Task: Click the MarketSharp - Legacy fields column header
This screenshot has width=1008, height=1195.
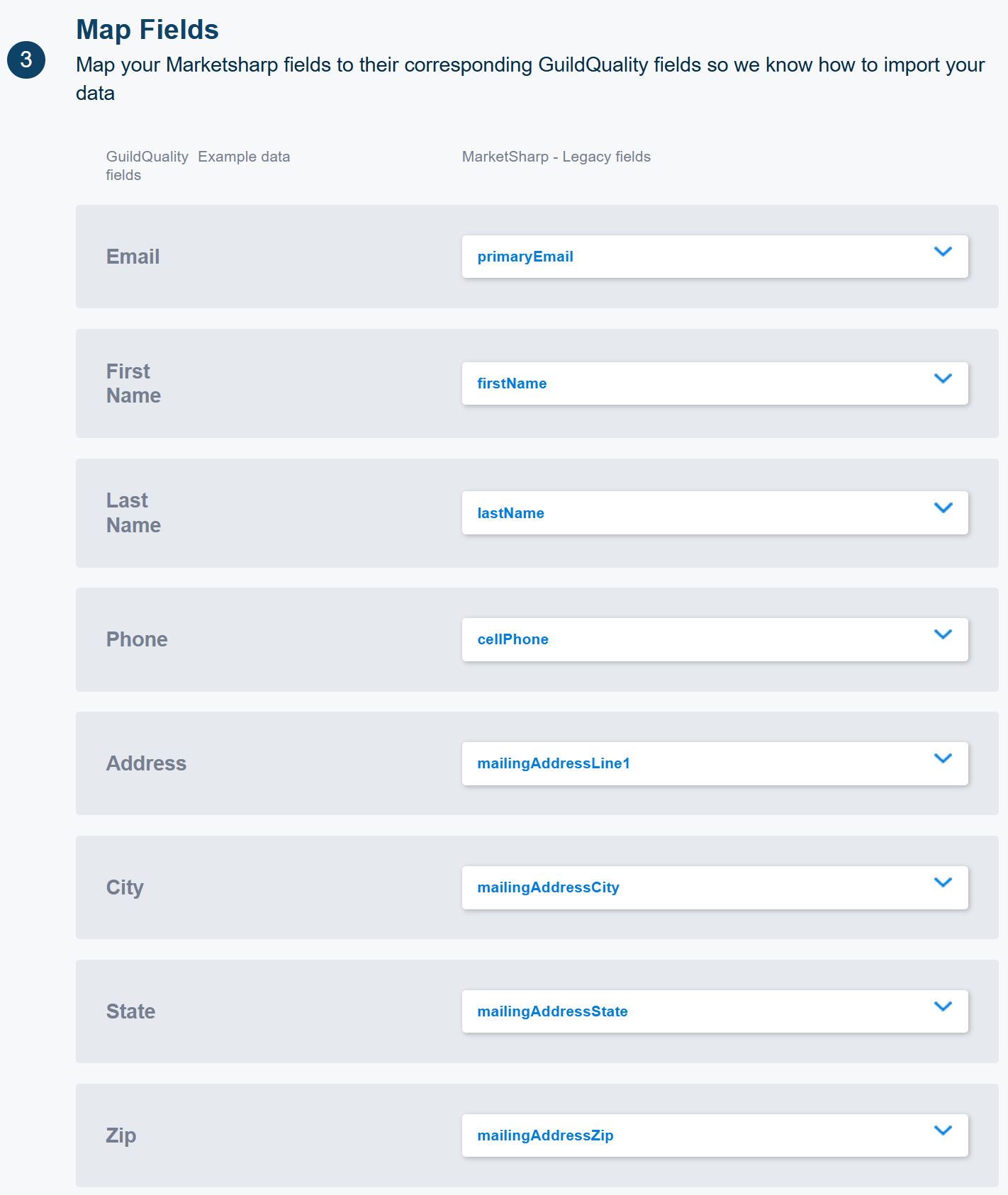Action: [x=556, y=157]
